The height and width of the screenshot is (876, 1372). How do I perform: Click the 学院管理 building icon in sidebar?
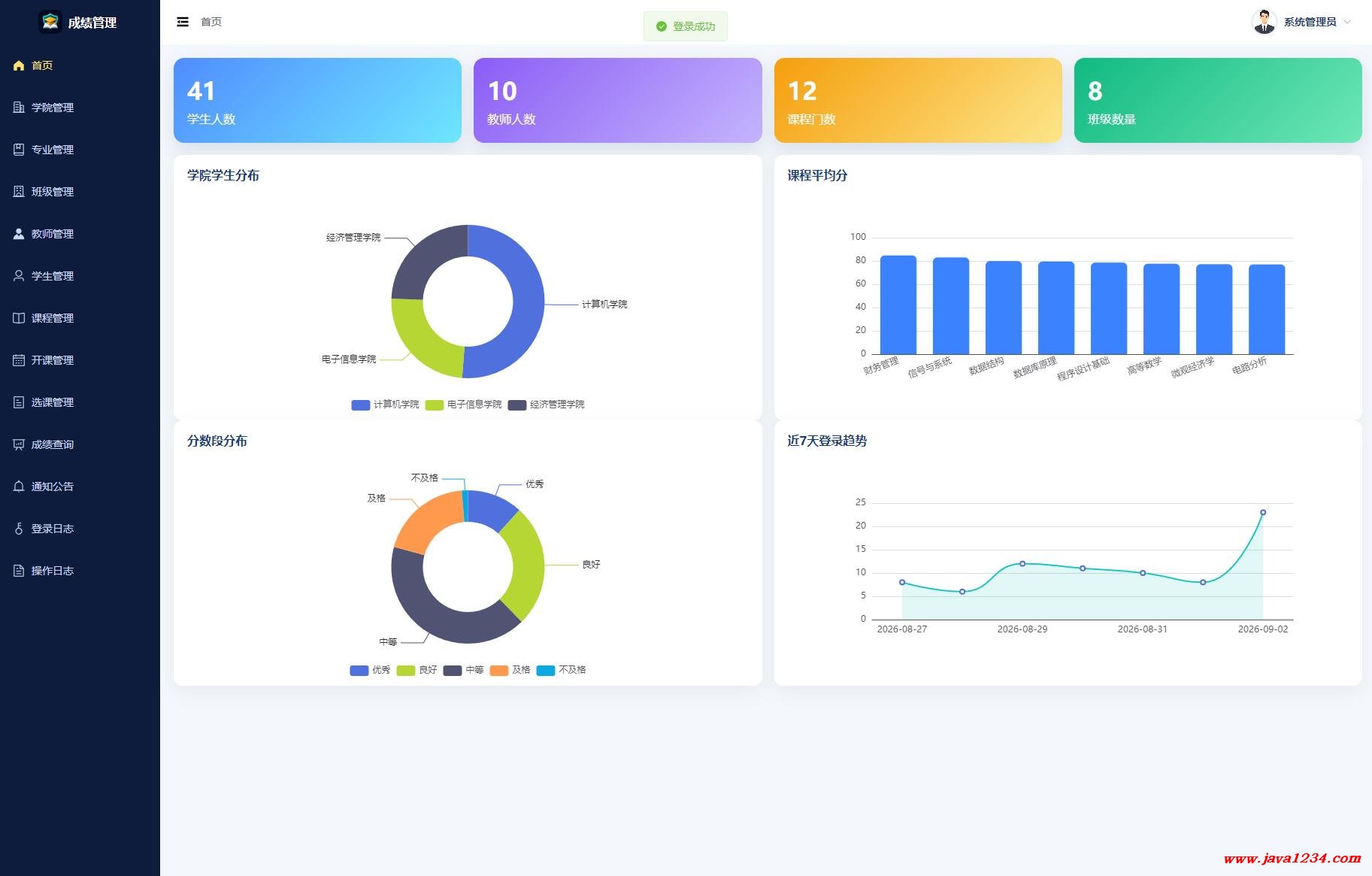pos(19,108)
